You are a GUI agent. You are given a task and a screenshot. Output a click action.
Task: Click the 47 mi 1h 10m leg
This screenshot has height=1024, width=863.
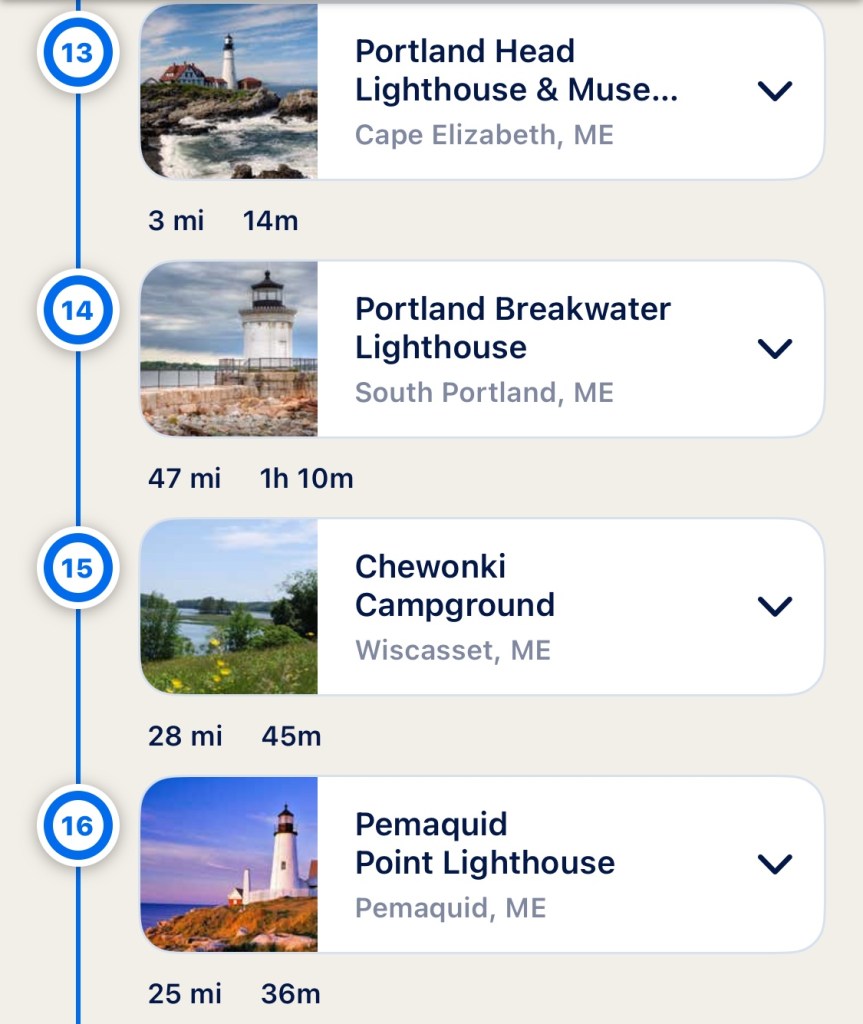(x=250, y=478)
